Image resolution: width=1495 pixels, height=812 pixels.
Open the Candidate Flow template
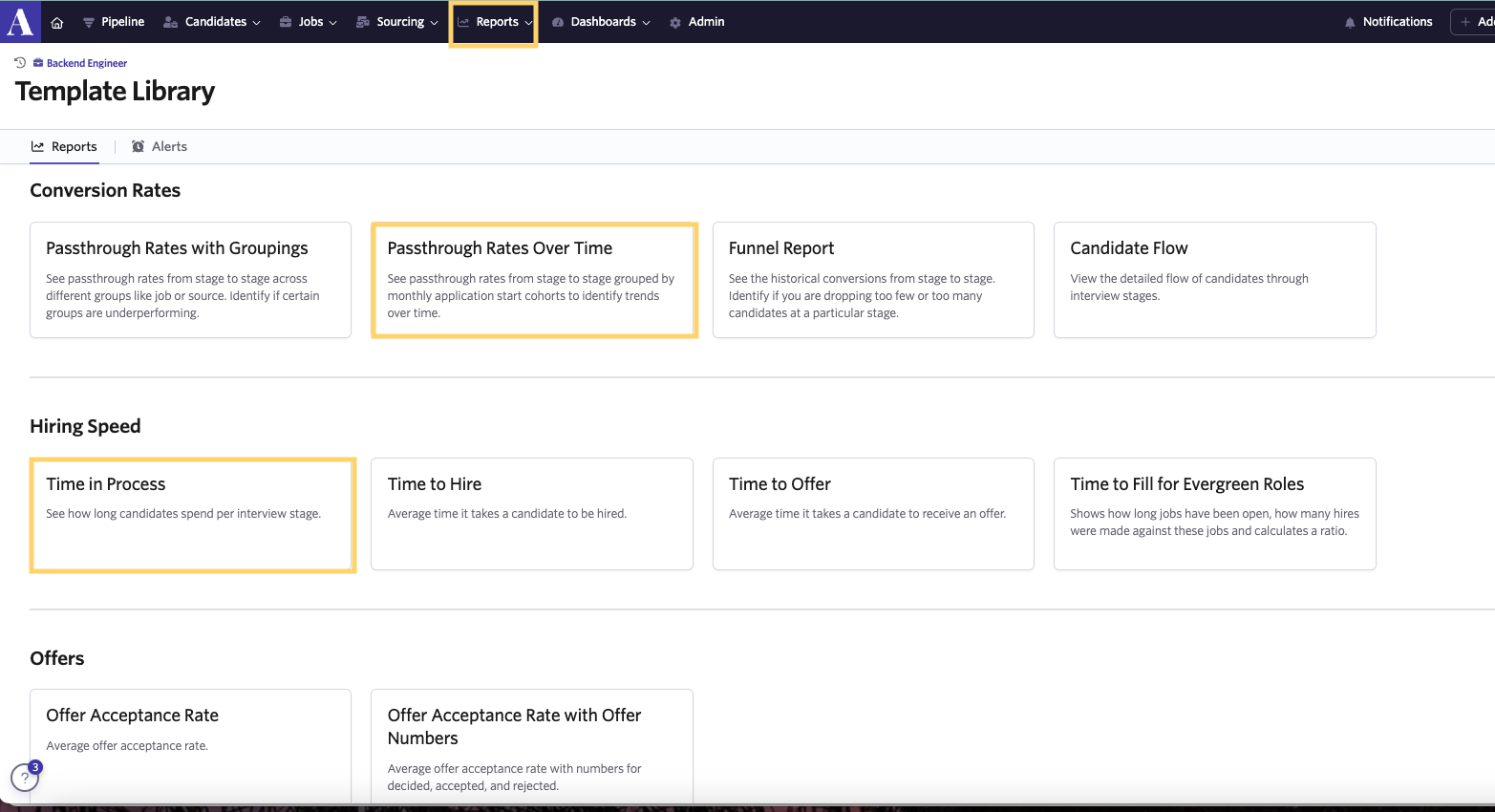1215,280
